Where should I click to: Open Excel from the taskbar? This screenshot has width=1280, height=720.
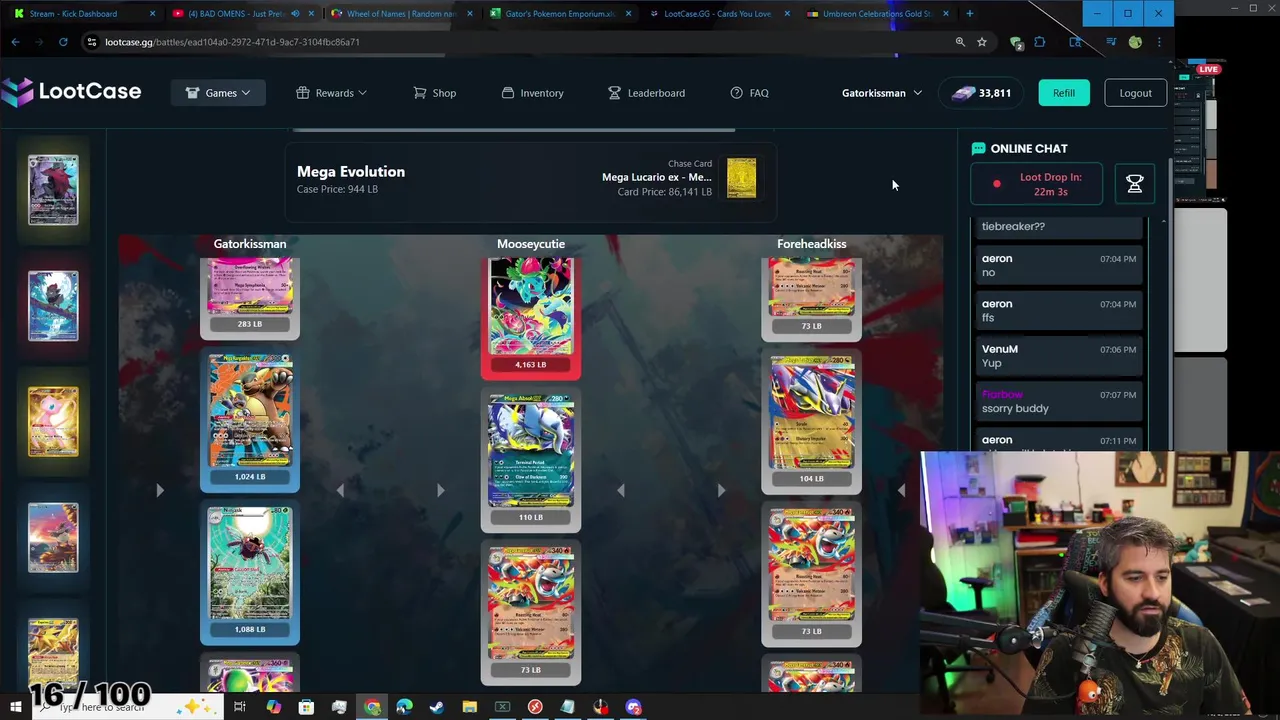pyautogui.click(x=502, y=707)
